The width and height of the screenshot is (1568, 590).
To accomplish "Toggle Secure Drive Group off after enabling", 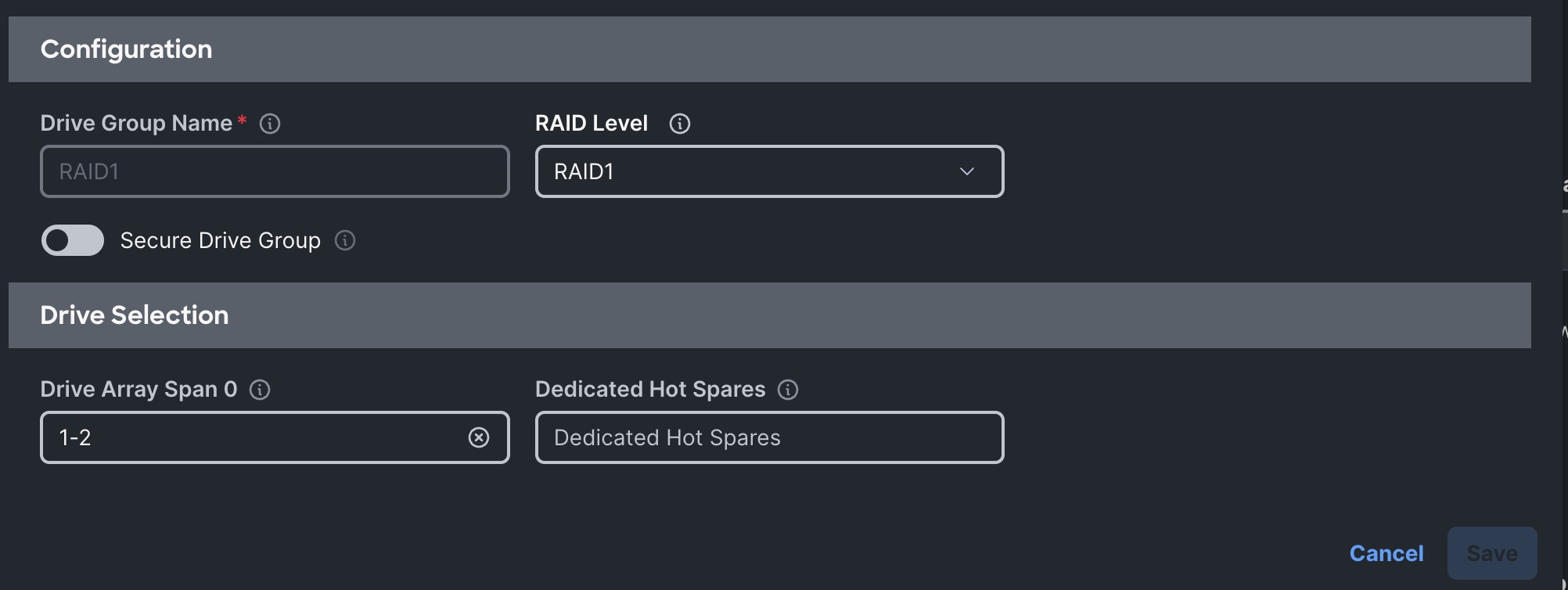I will click(71, 240).
